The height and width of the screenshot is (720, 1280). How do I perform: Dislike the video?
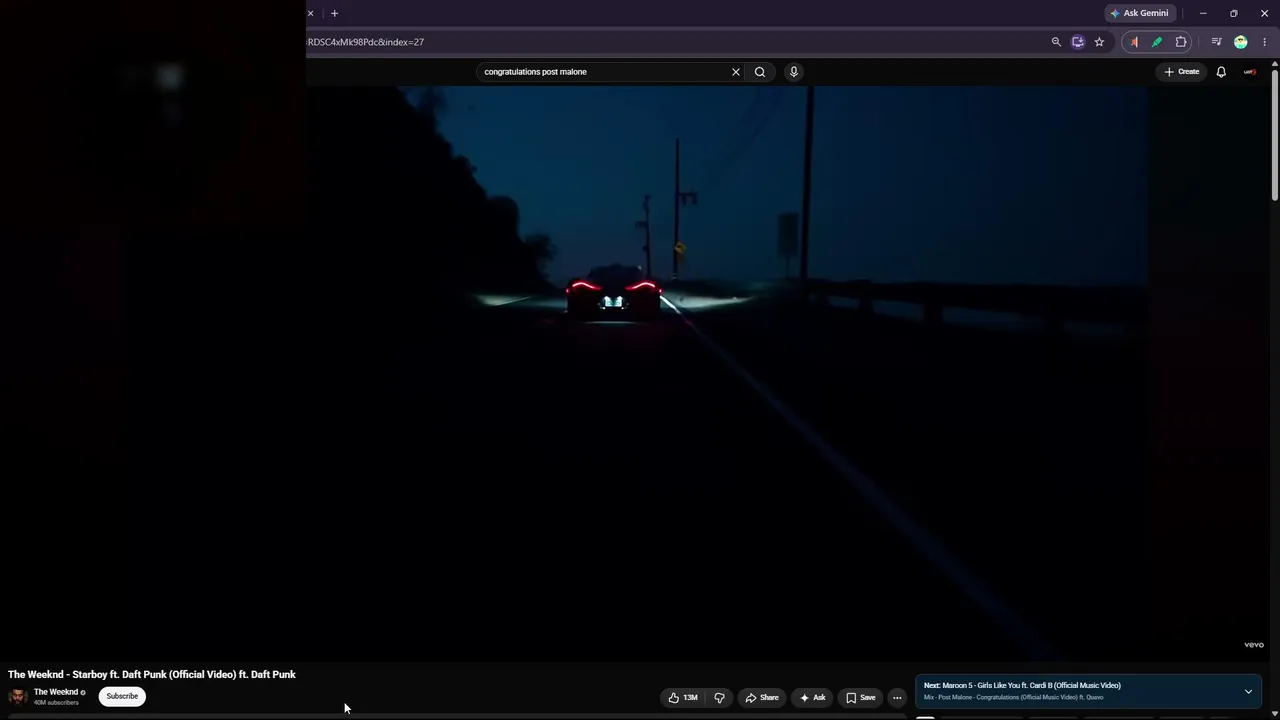click(719, 698)
